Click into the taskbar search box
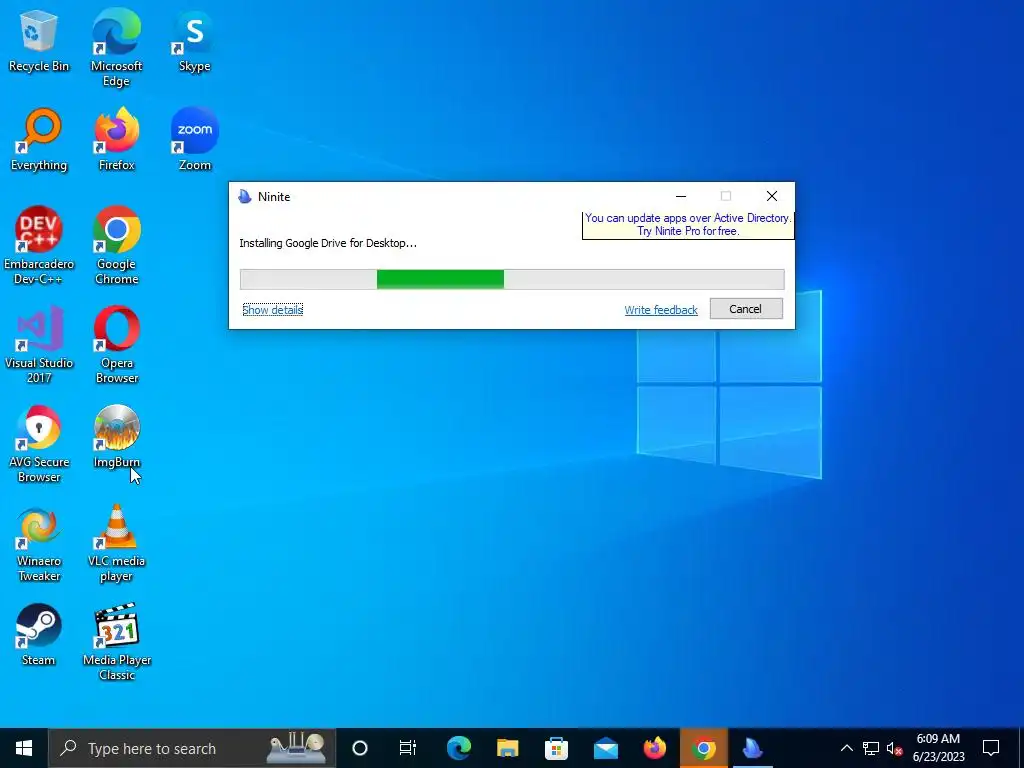This screenshot has width=1024, height=768. (193, 748)
